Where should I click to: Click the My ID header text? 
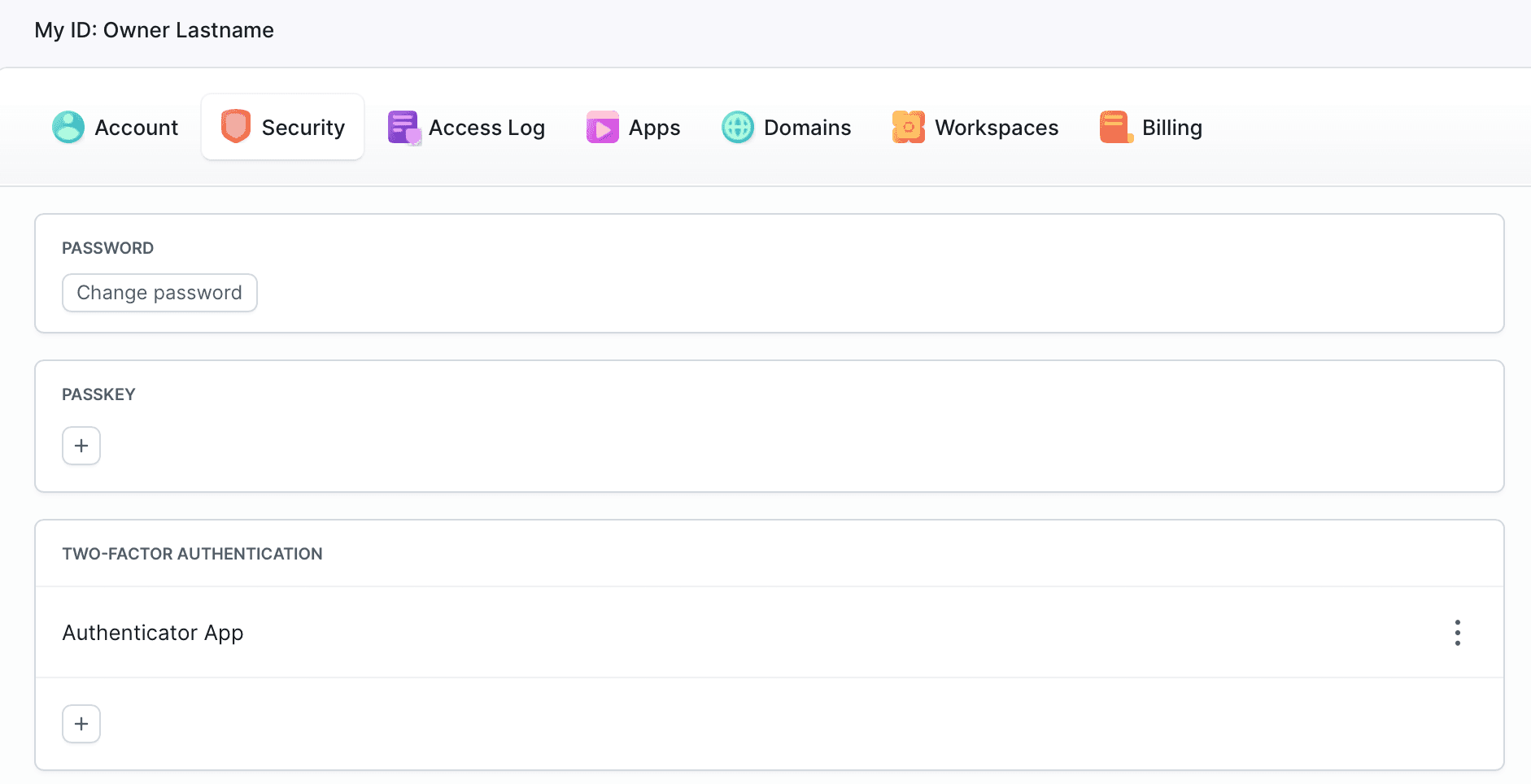pos(154,30)
